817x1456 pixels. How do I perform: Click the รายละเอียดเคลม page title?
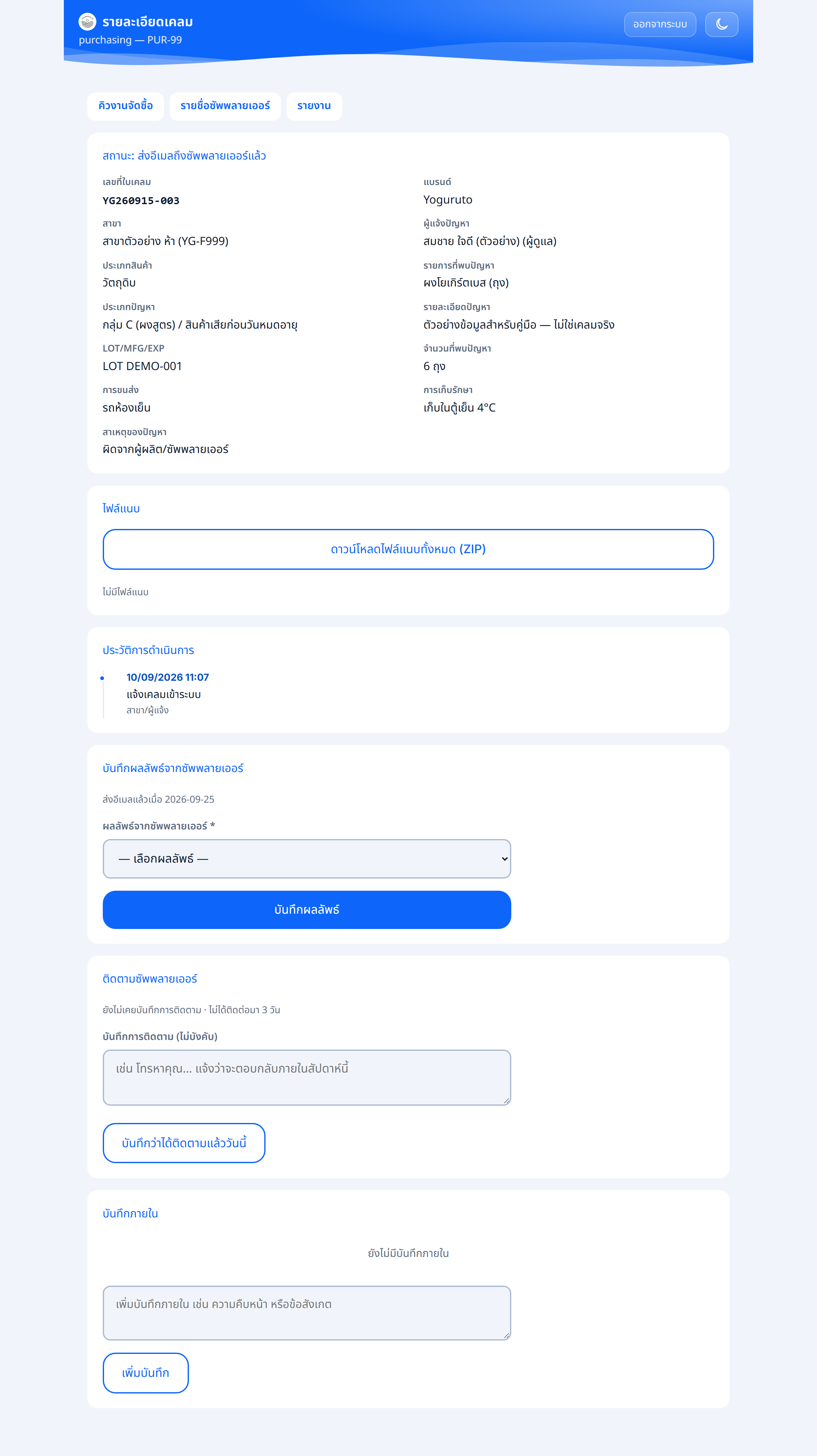147,22
